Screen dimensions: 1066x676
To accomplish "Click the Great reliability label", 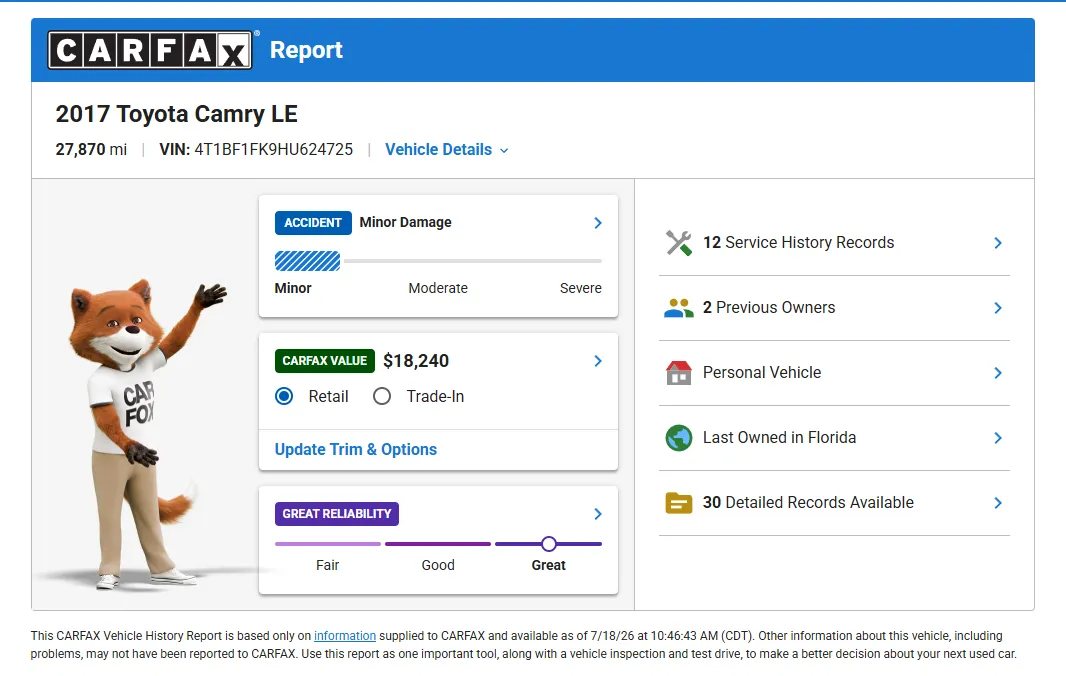I will click(549, 565).
